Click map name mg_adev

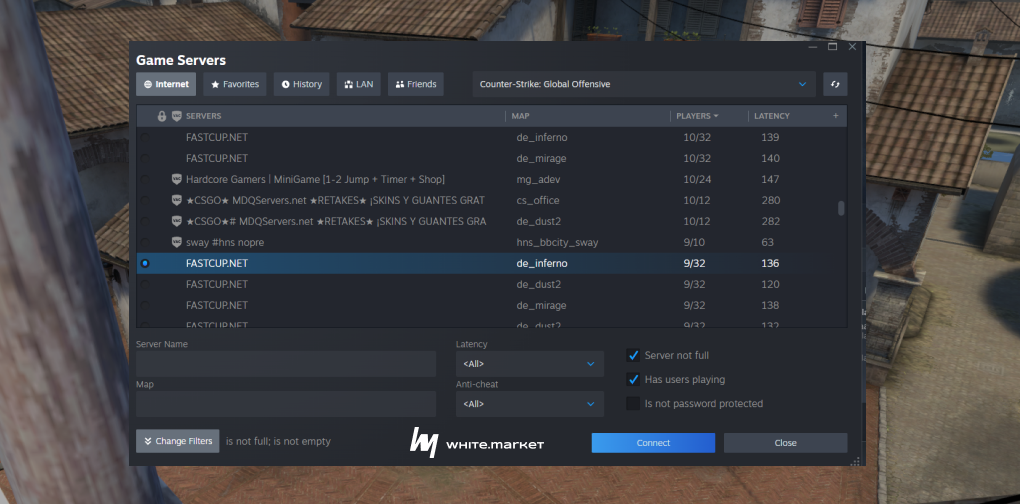click(x=539, y=179)
